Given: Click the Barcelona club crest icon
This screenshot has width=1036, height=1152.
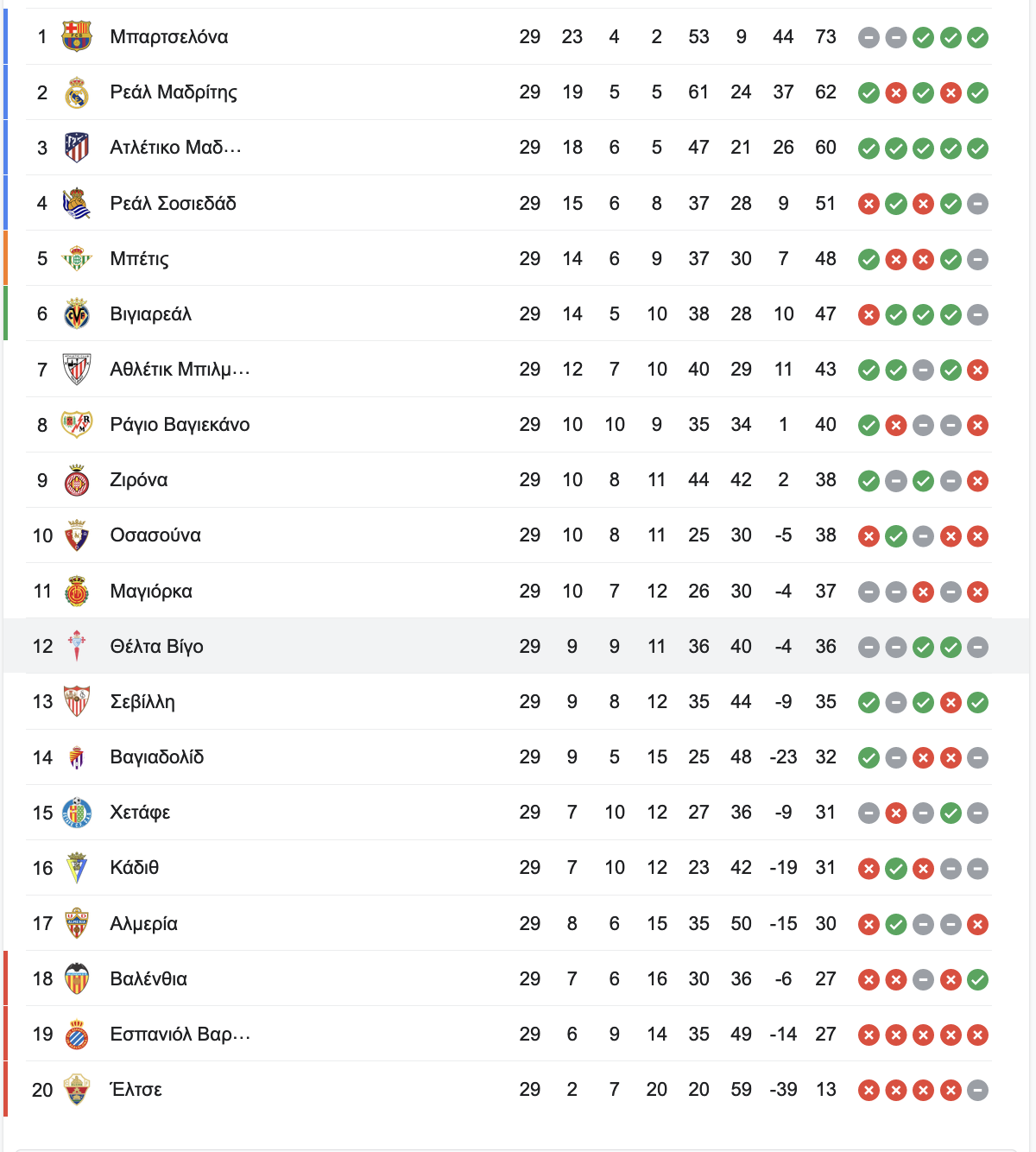Looking at the screenshot, I should [x=77, y=36].
